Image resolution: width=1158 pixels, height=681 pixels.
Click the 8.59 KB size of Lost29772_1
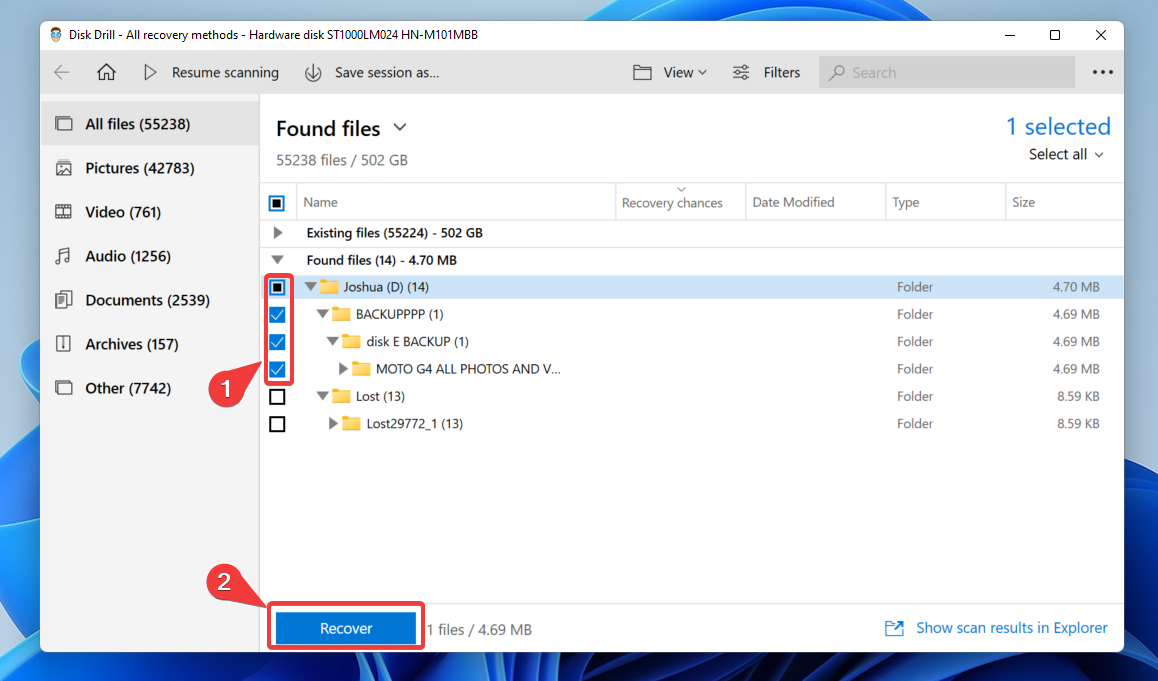tap(1078, 423)
